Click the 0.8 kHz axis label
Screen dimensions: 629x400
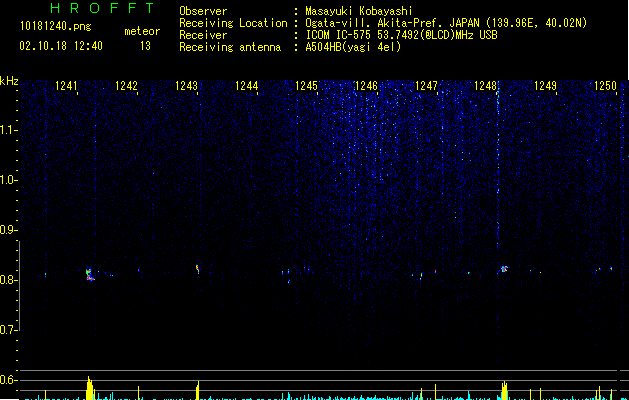pyautogui.click(x=7, y=280)
